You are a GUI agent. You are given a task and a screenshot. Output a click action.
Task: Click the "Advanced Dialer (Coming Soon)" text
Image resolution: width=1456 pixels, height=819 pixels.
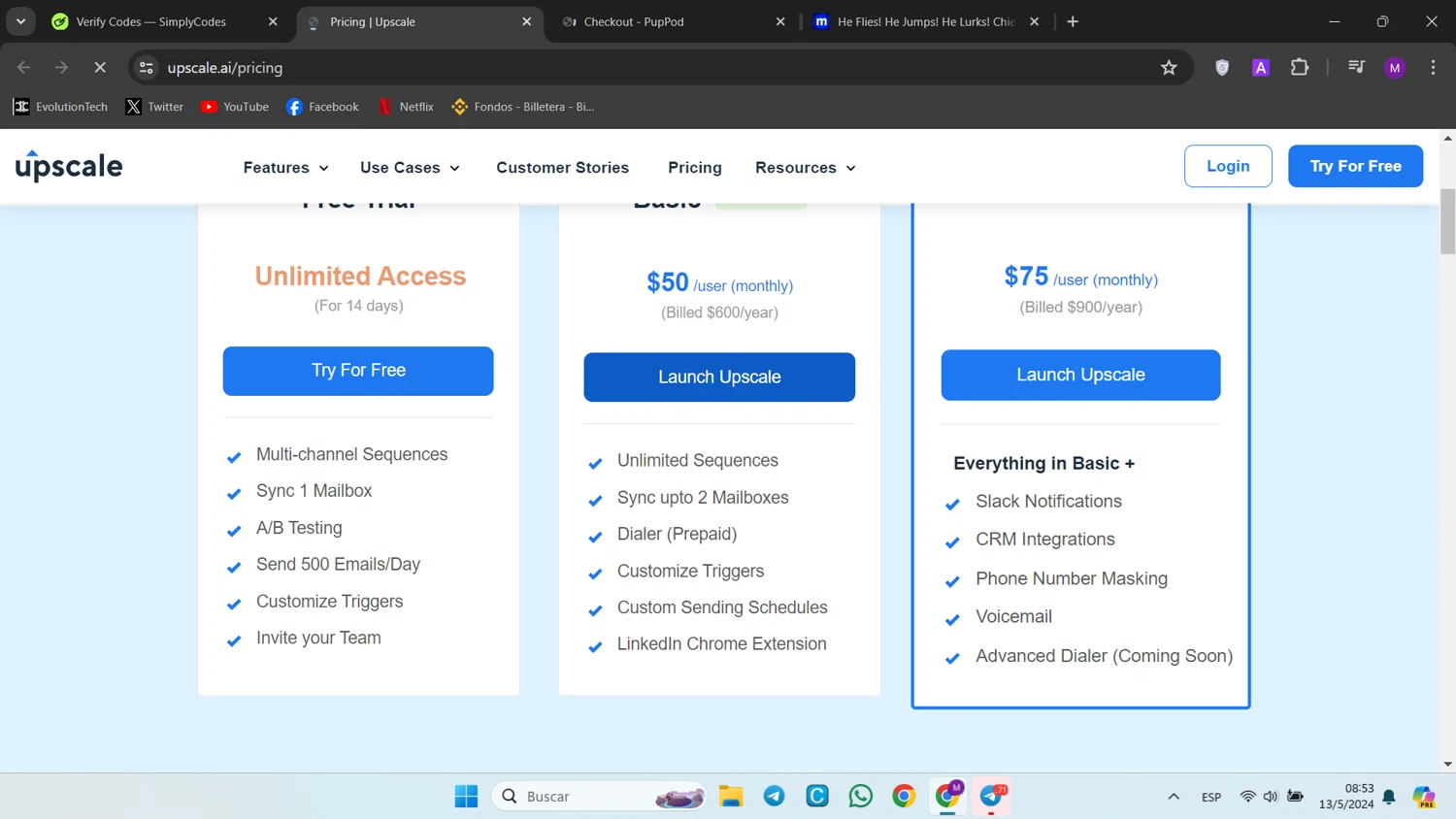click(x=1105, y=656)
